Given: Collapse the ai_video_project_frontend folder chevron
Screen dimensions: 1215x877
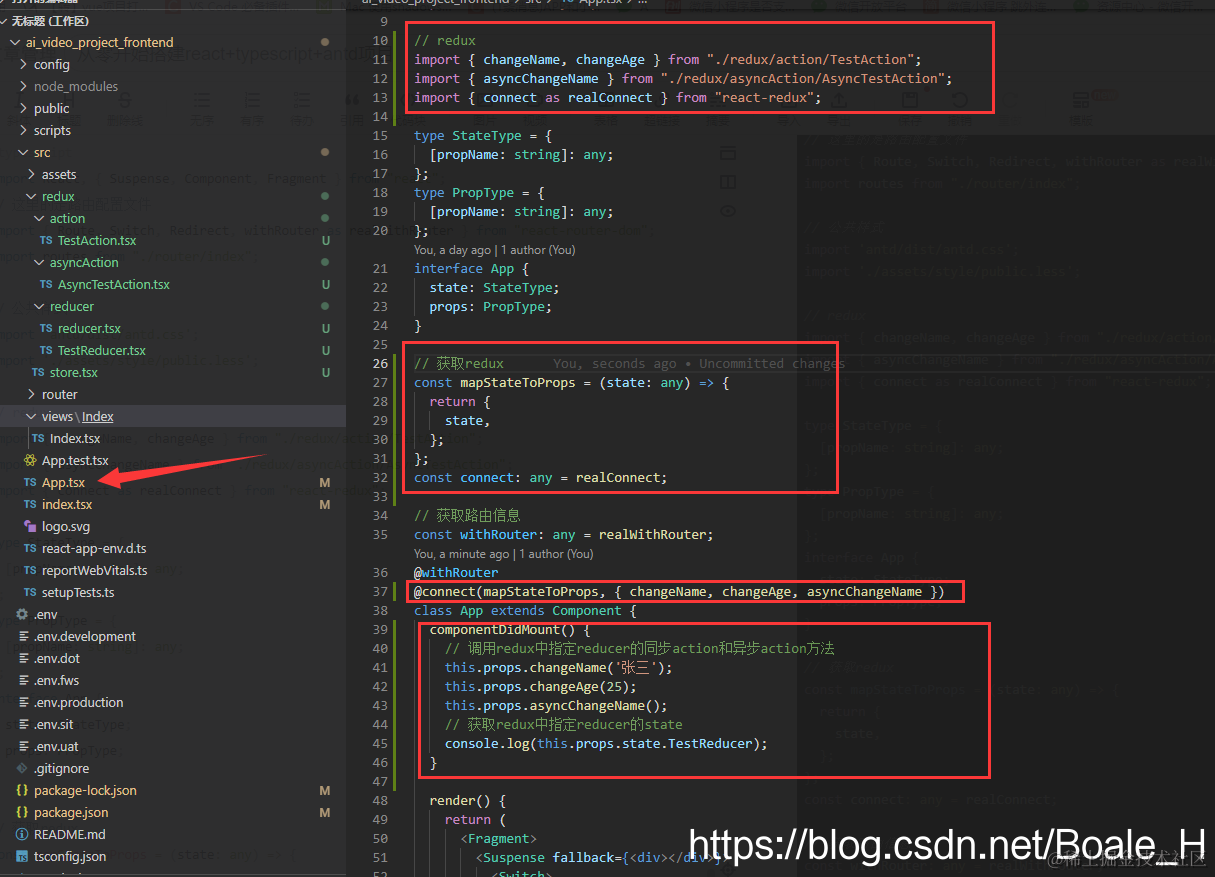Looking at the screenshot, I should pos(14,43).
